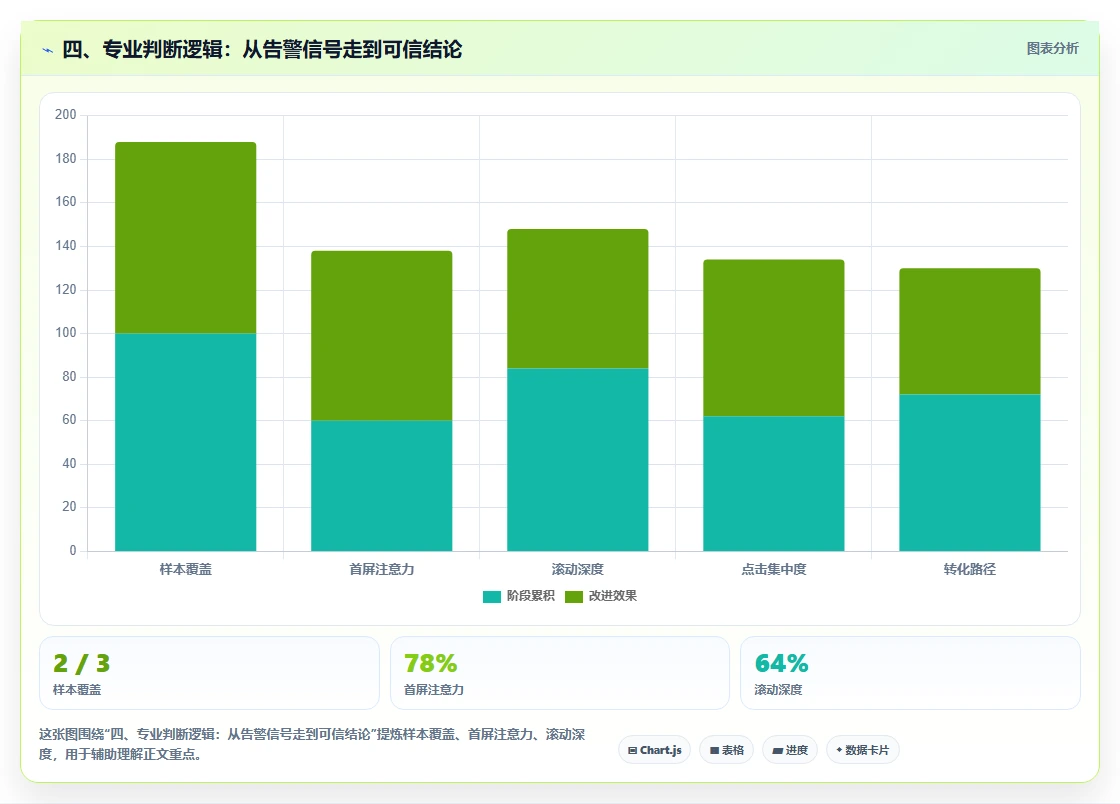Click the Chart.js tag chip
This screenshot has height=804, width=1120.
[x=654, y=750]
